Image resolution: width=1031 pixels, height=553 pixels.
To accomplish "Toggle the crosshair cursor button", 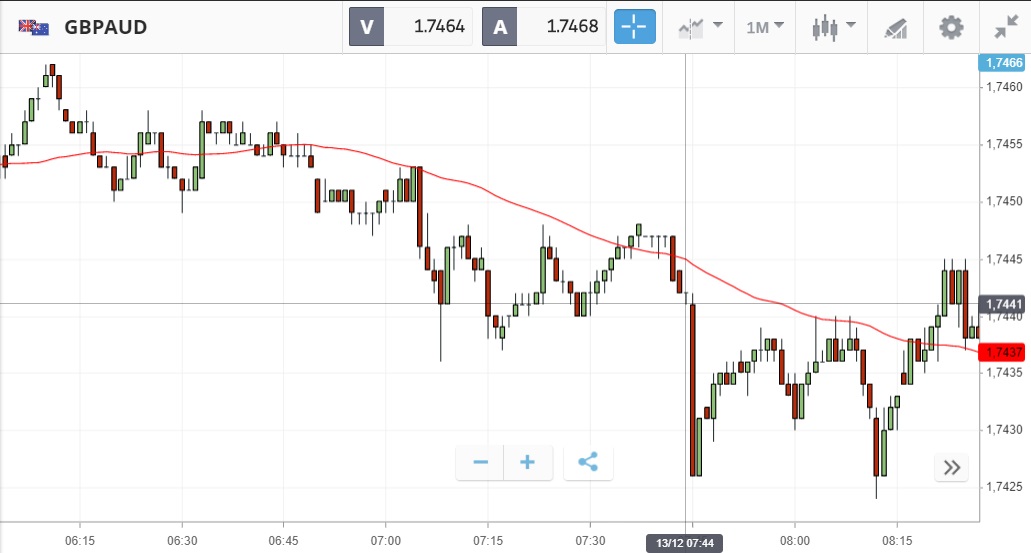I will pos(635,27).
